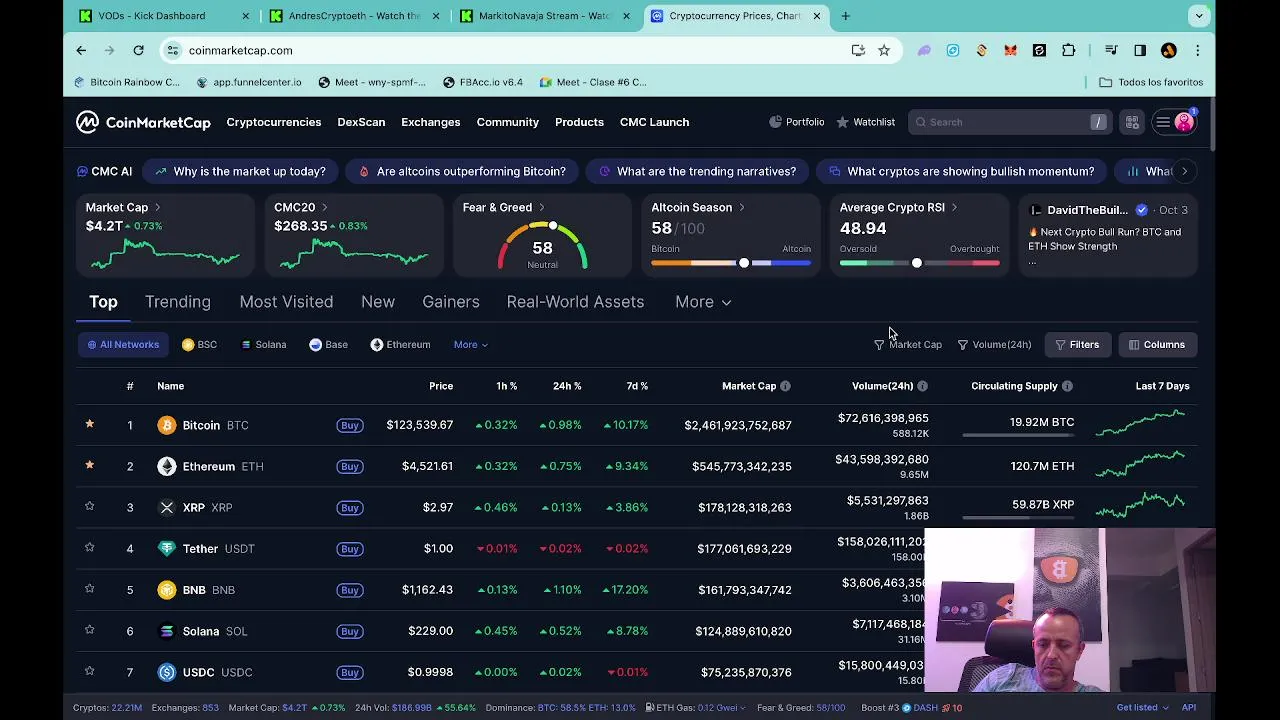Image resolution: width=1280 pixels, height=720 pixels.
Task: Add BNB to watchlist with star
Action: (x=89, y=589)
